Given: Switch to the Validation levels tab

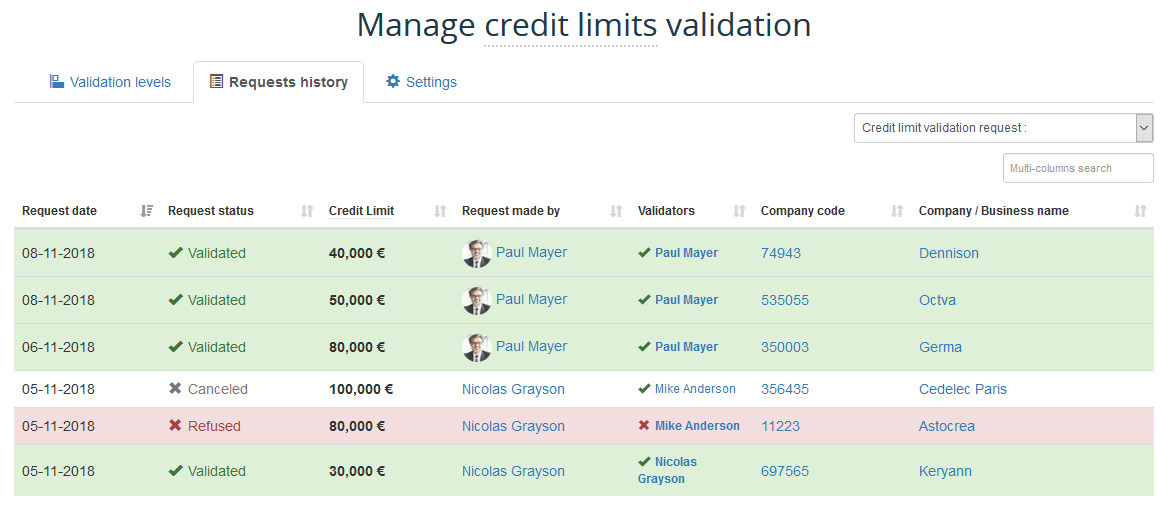Looking at the screenshot, I should tap(110, 82).
